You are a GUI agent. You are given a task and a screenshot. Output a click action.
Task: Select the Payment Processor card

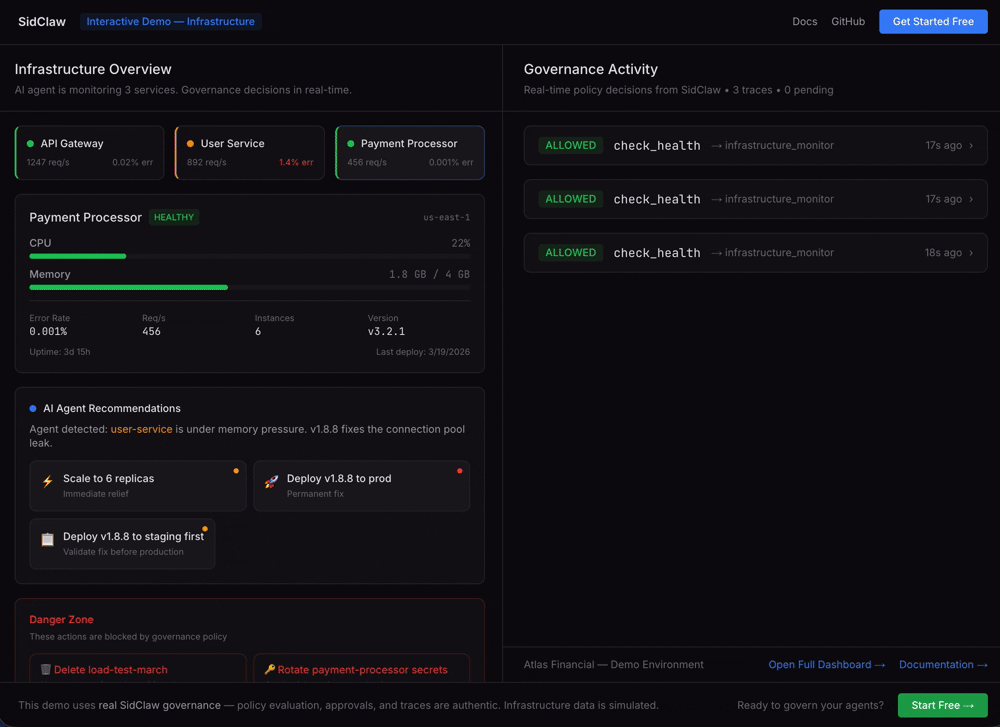click(410, 152)
